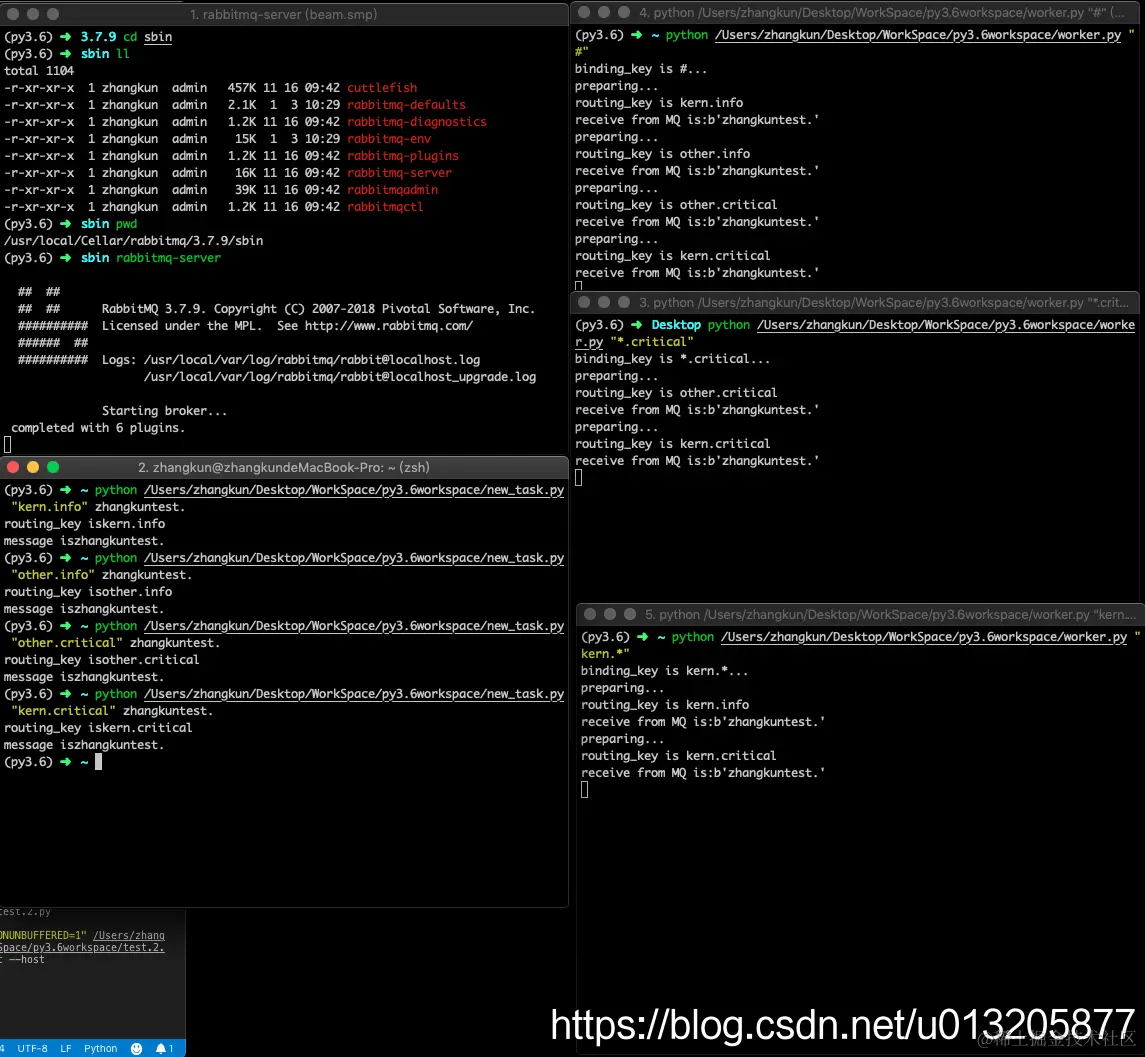The image size is (1145, 1057).
Task: Click the "Starting broker..." line
Action: pyautogui.click(x=165, y=411)
